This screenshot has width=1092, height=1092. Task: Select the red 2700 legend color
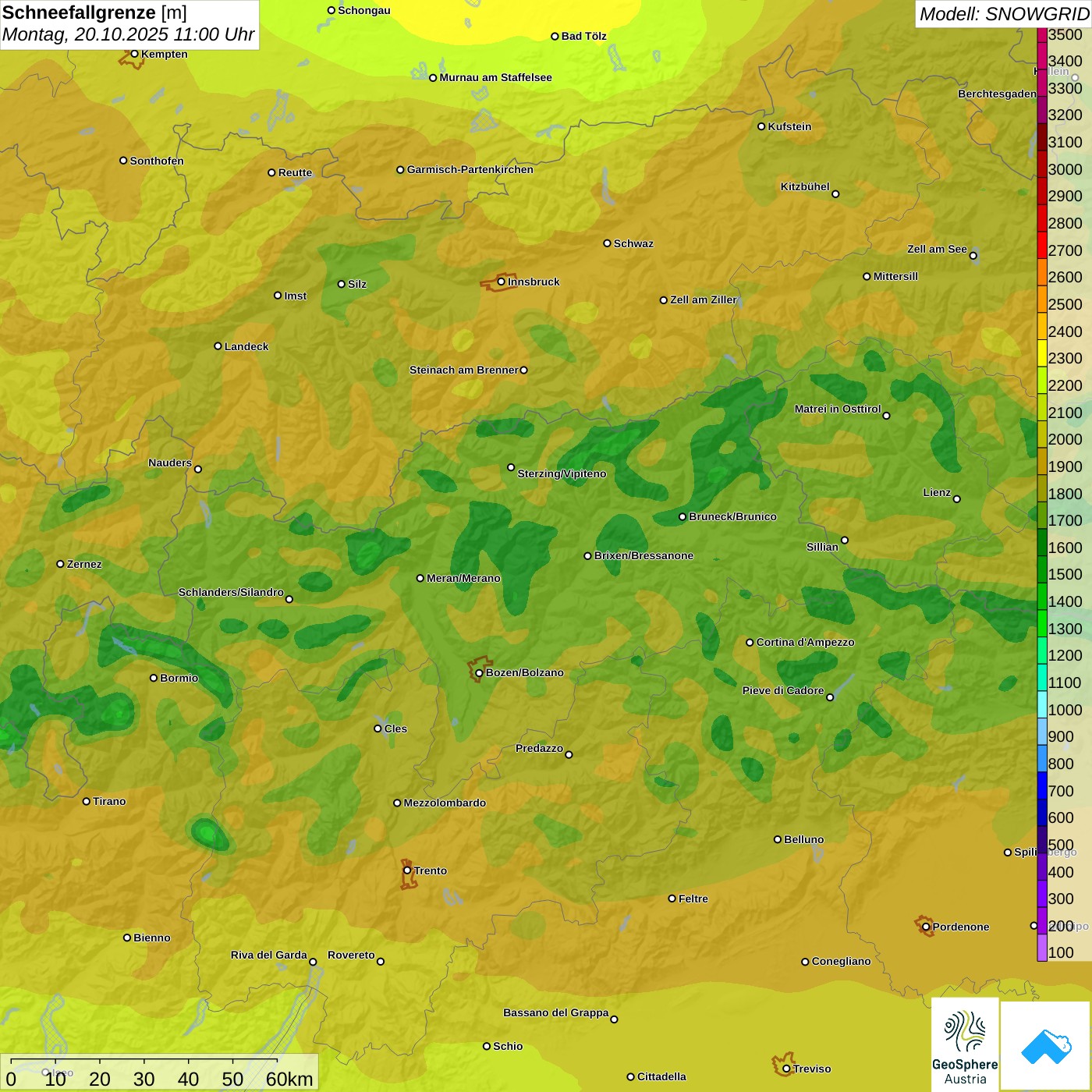[x=1042, y=245]
